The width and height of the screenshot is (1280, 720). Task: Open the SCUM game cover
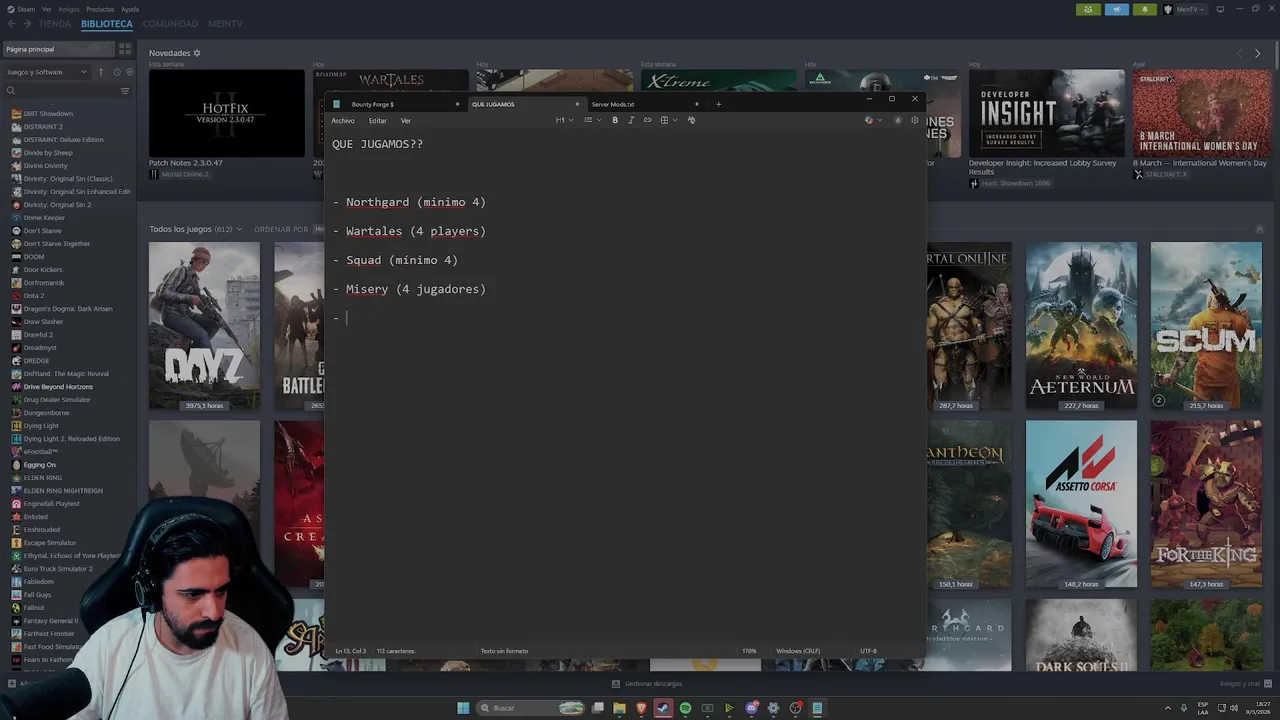(x=1206, y=326)
